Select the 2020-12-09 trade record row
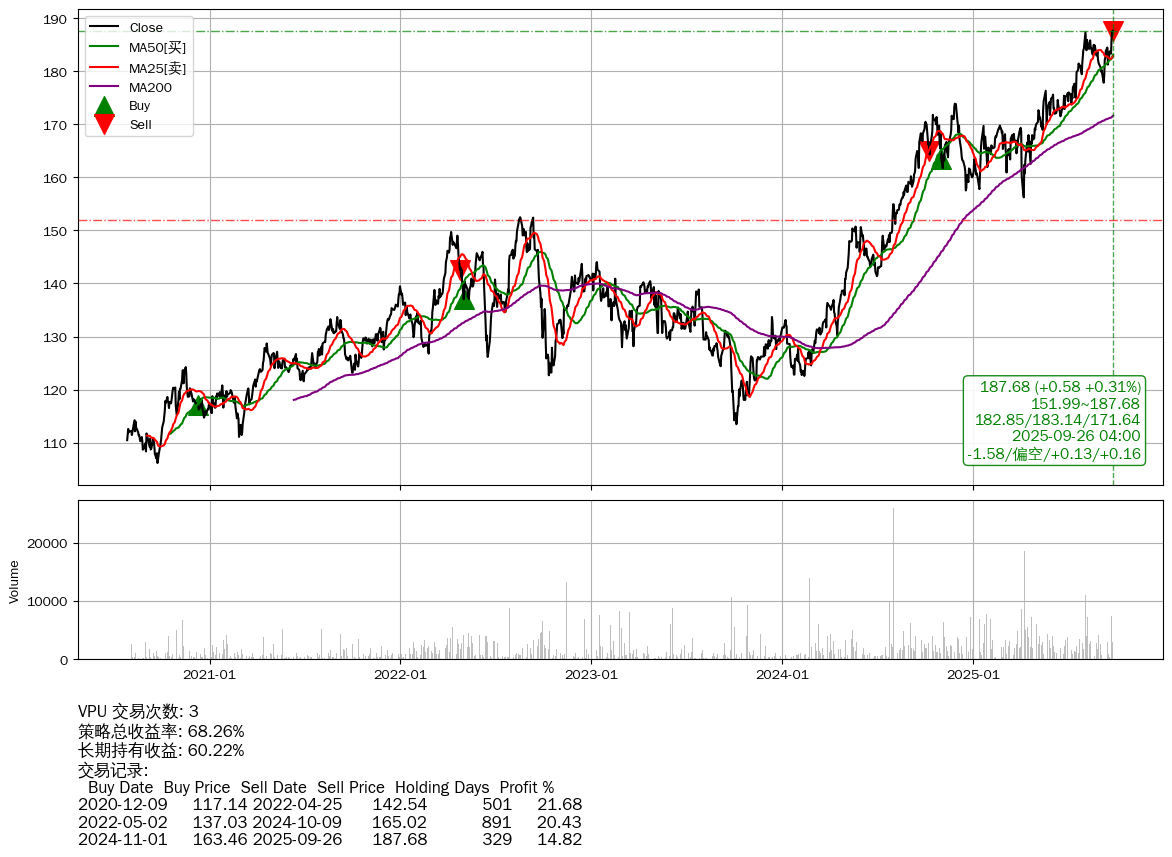Screen dimensions: 1172x857 coord(330,805)
